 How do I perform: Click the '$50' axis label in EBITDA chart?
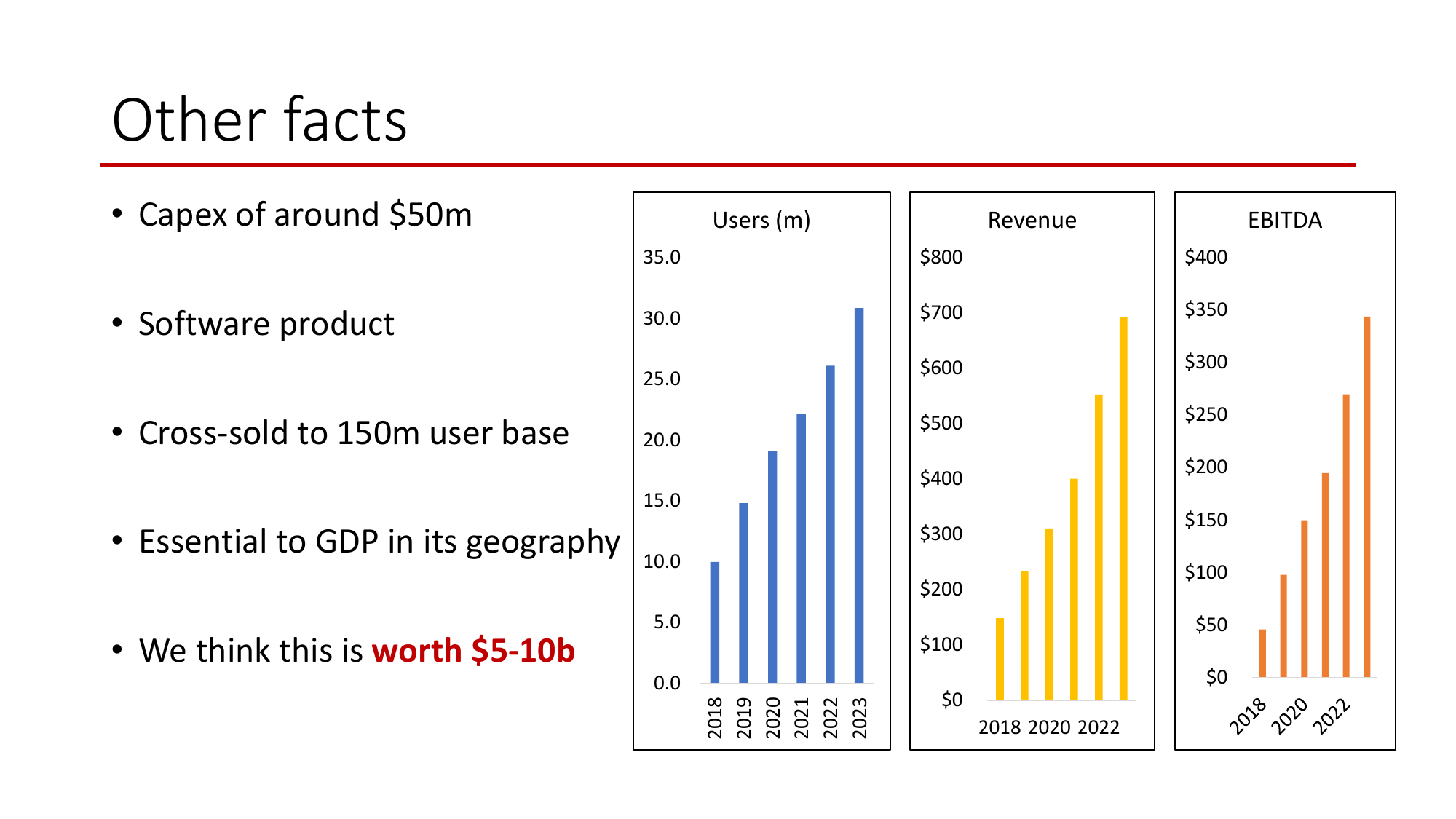[1211, 625]
